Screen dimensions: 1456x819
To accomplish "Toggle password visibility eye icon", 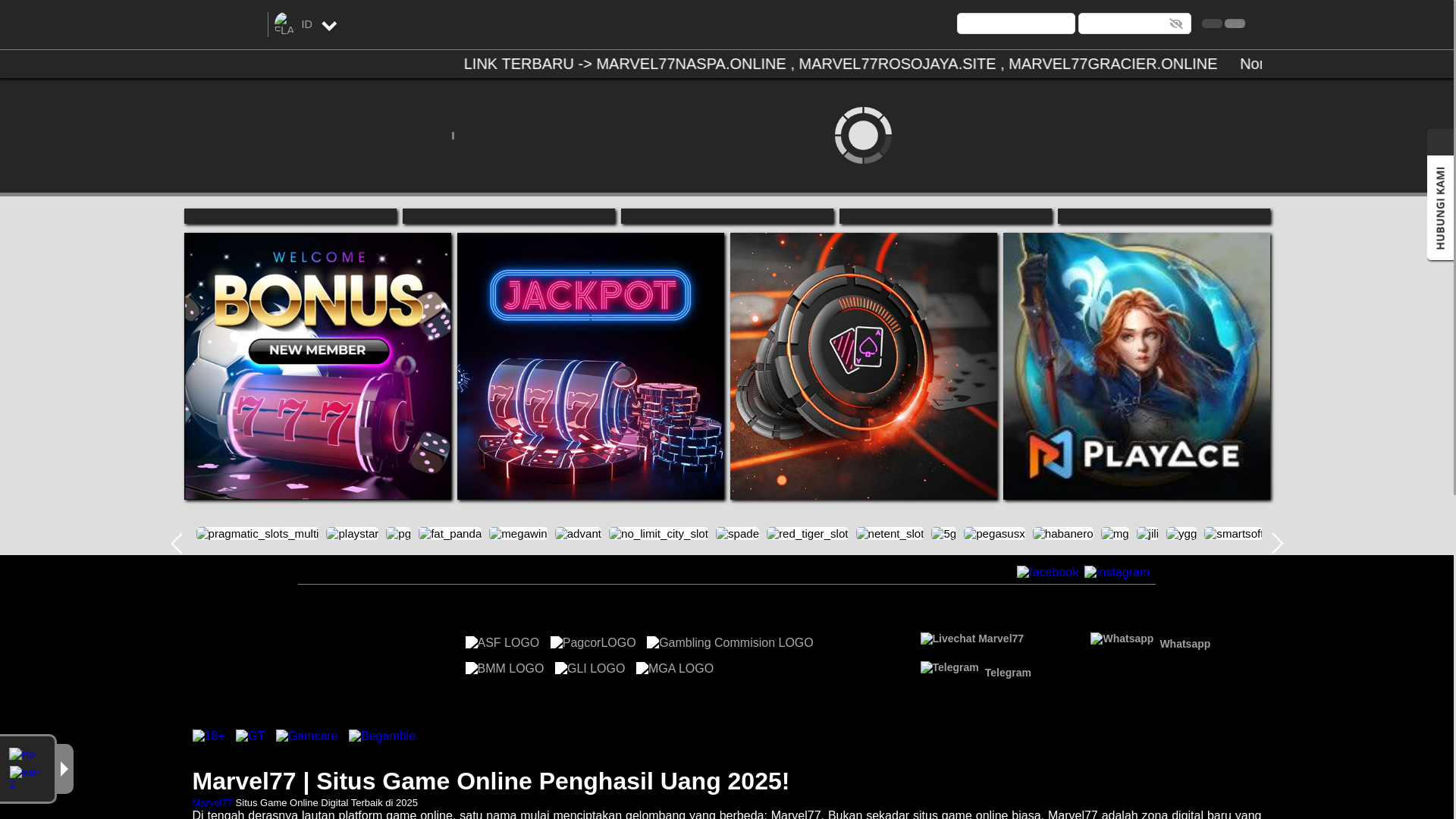I will click(x=1176, y=24).
